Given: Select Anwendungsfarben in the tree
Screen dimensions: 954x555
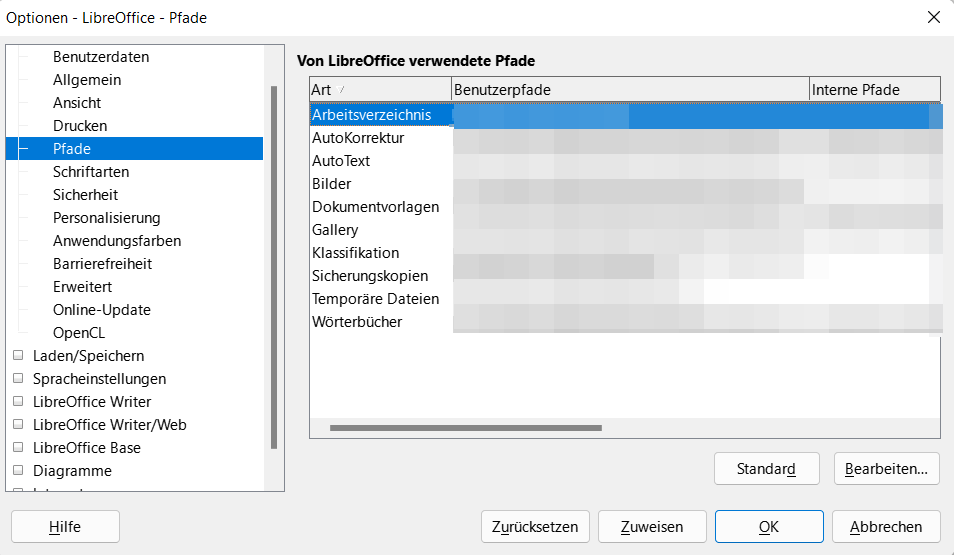Looking at the screenshot, I should point(117,241).
